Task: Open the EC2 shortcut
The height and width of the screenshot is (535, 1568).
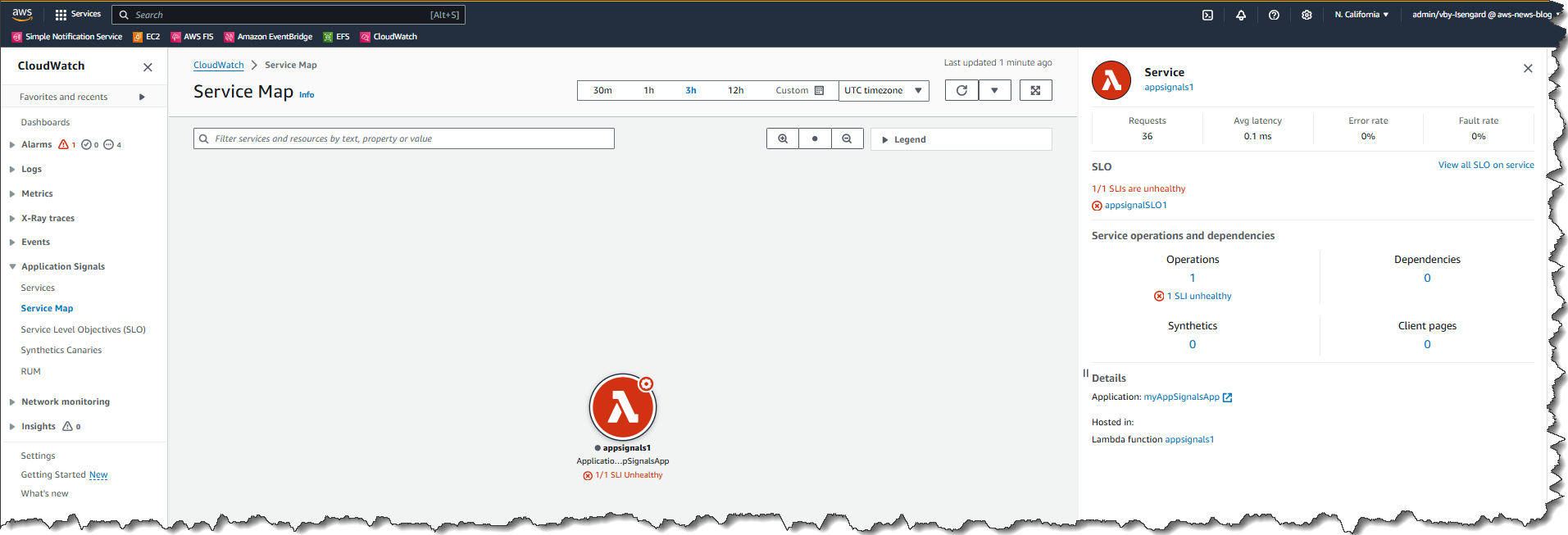Action: coord(147,37)
